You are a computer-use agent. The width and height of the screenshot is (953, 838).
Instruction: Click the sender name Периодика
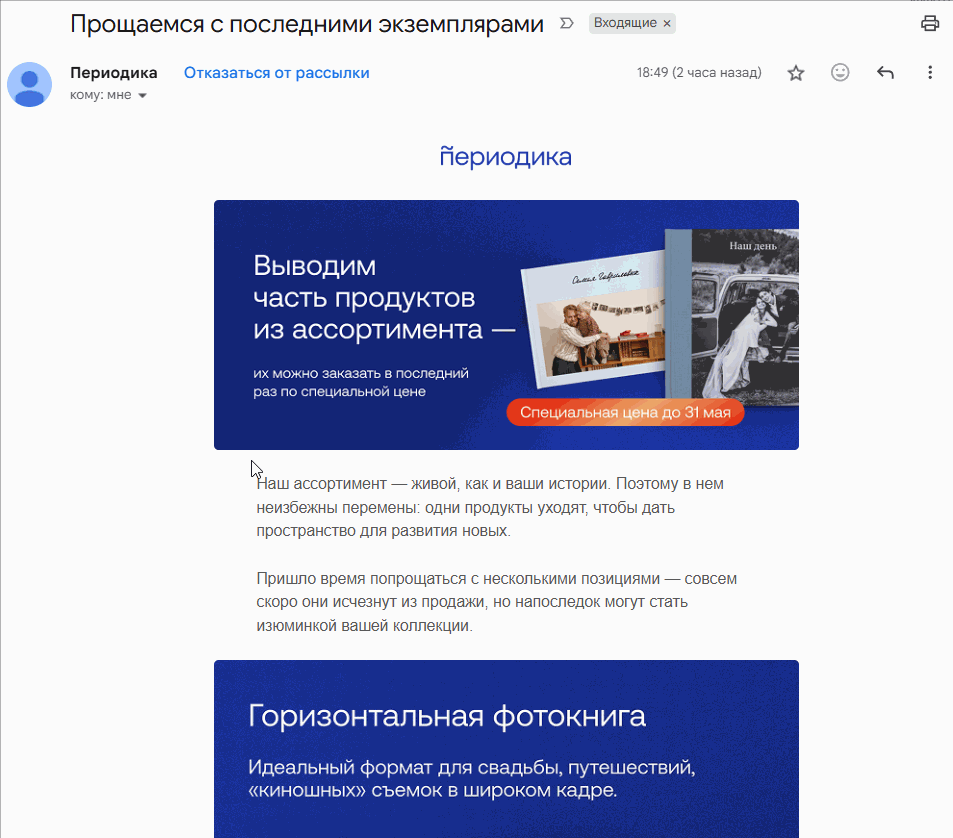pos(114,73)
